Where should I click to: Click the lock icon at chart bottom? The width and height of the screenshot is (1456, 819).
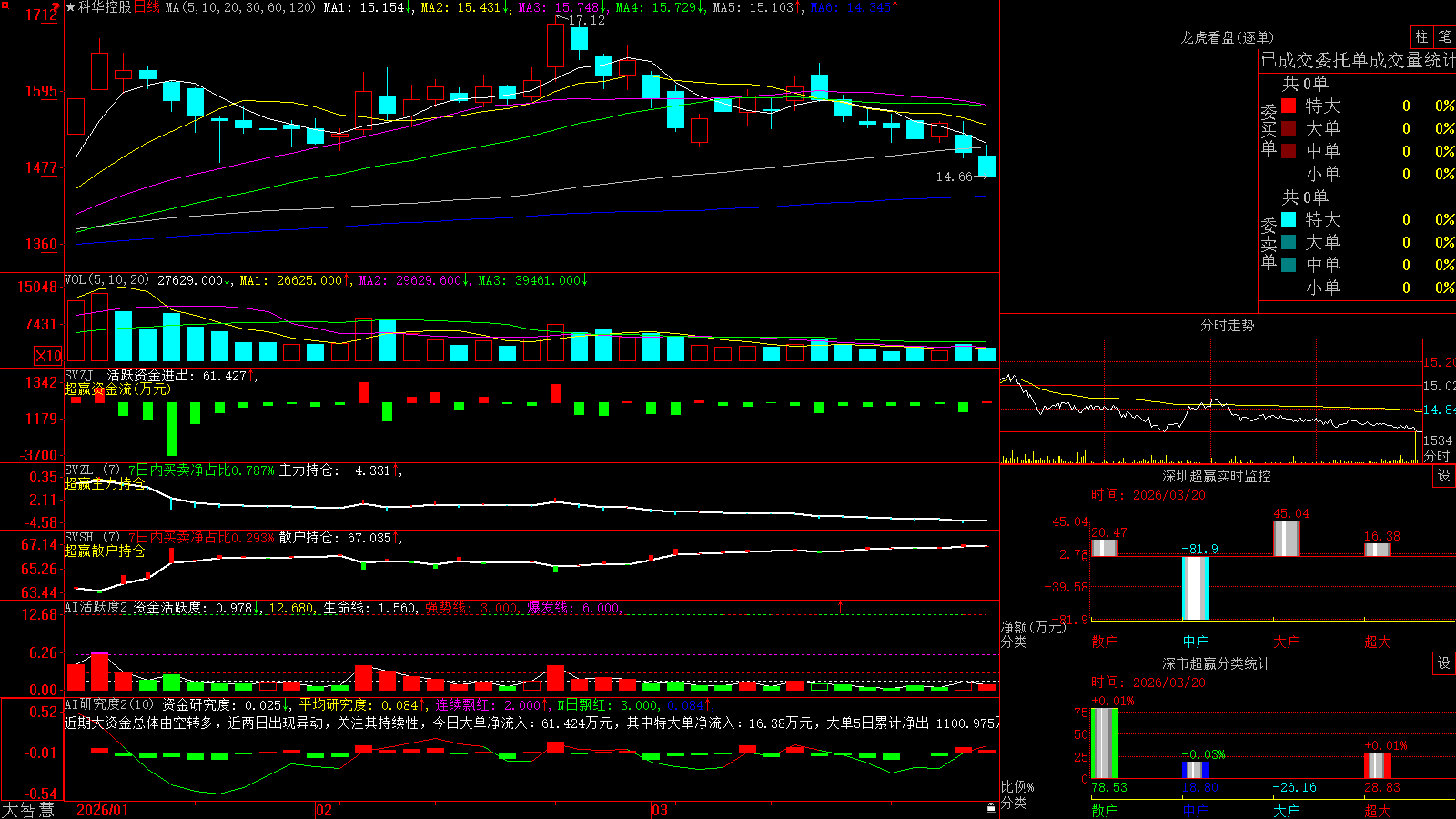(991, 808)
